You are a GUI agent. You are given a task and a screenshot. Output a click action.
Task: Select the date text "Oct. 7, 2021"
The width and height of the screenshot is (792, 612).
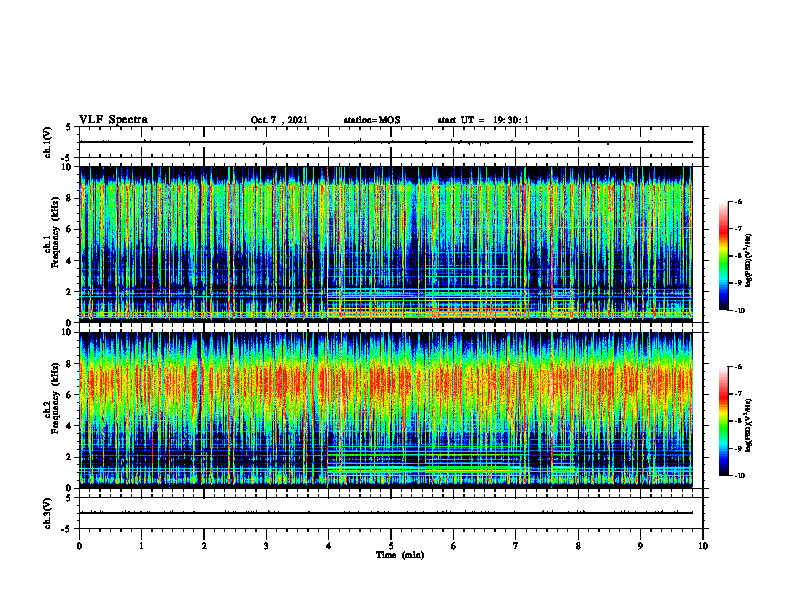pos(279,120)
